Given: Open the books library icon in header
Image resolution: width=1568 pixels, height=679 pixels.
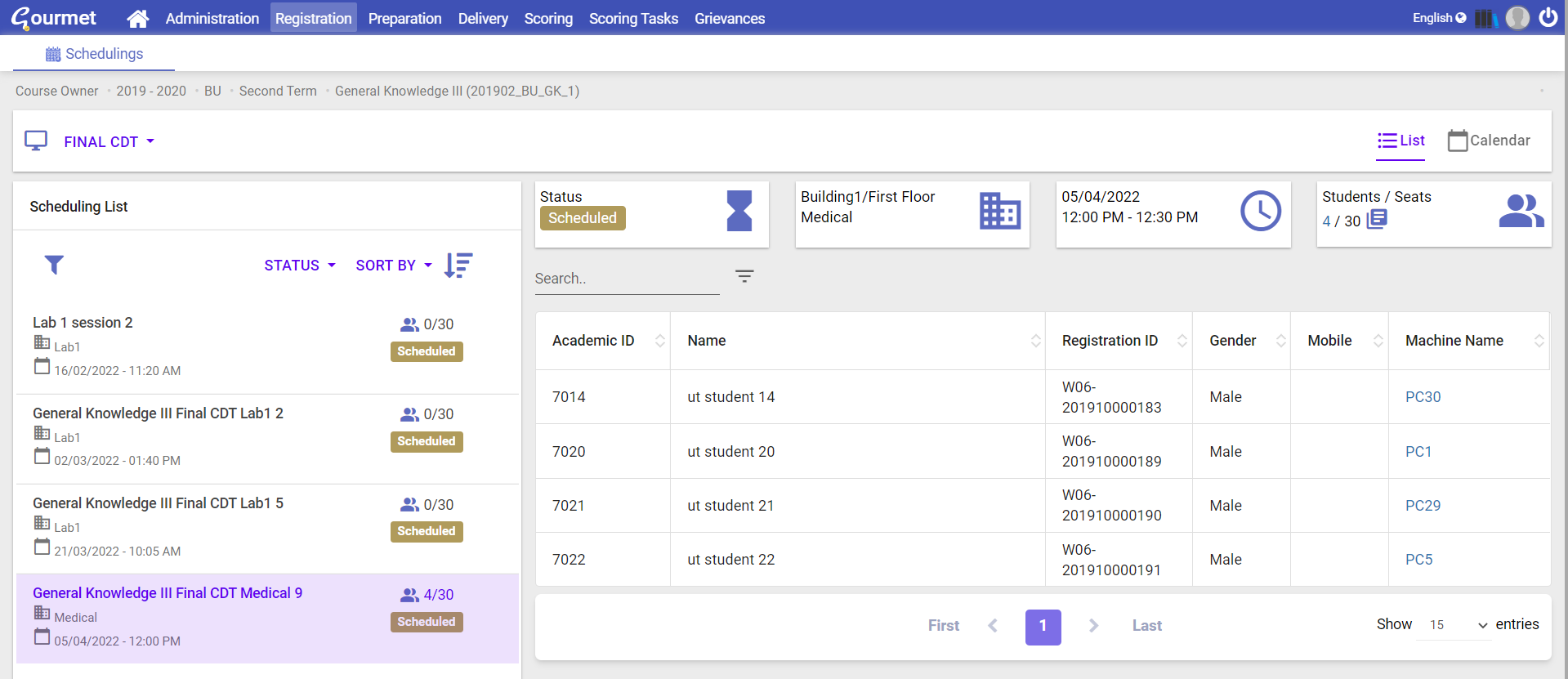Looking at the screenshot, I should pos(1485,18).
